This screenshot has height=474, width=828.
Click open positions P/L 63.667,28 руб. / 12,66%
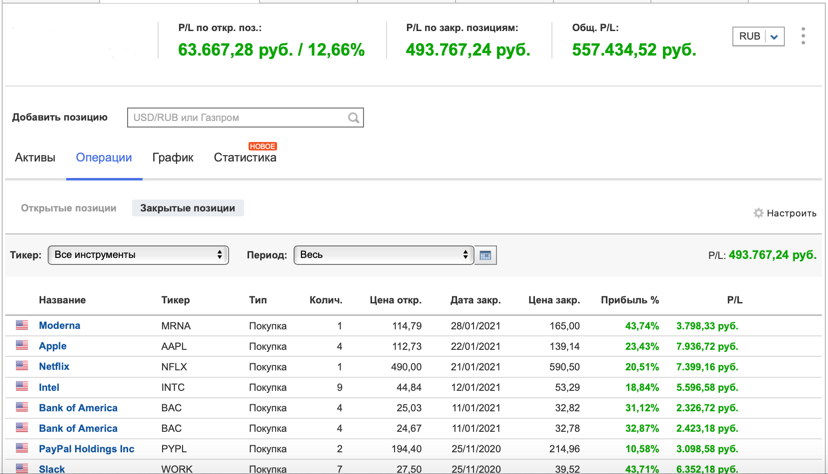point(271,50)
